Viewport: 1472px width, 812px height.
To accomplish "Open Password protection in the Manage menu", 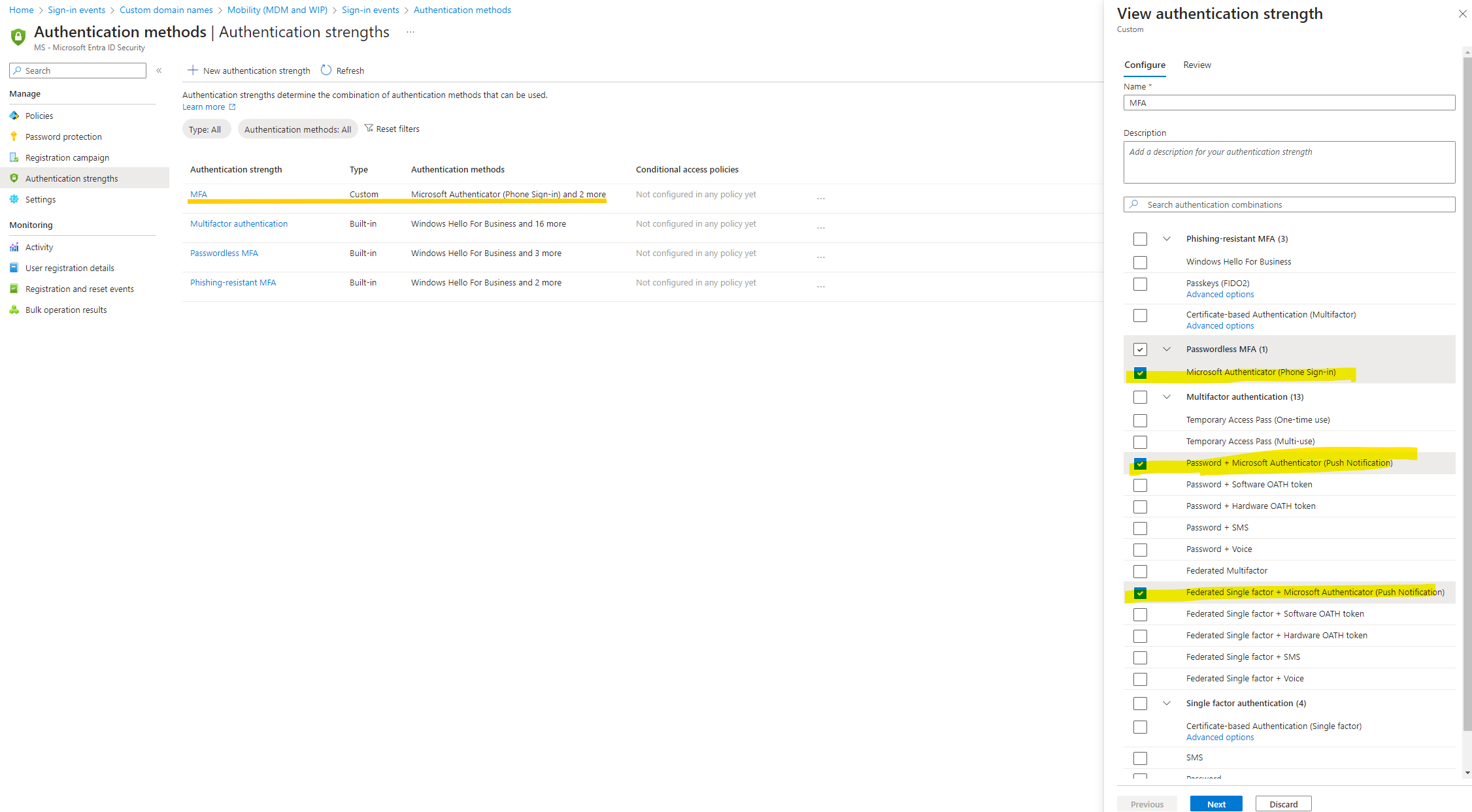I will (x=63, y=137).
